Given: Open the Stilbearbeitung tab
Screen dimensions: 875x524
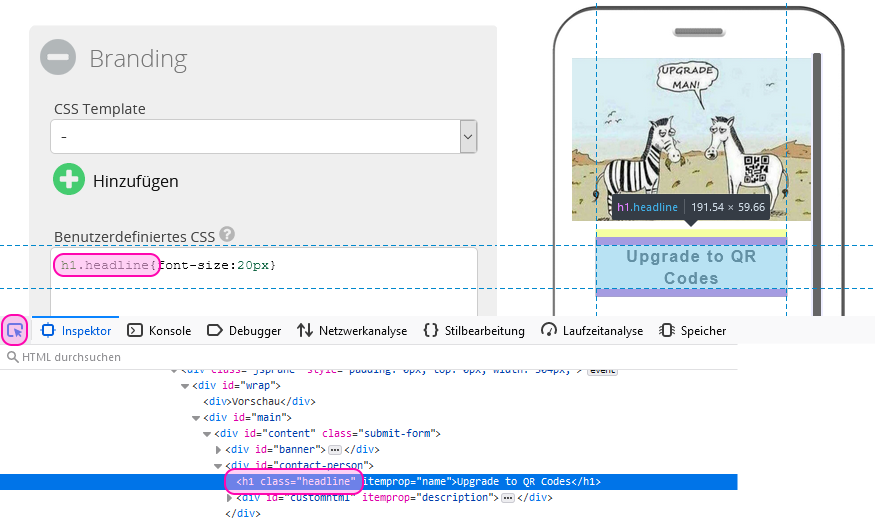Looking at the screenshot, I should click(474, 331).
